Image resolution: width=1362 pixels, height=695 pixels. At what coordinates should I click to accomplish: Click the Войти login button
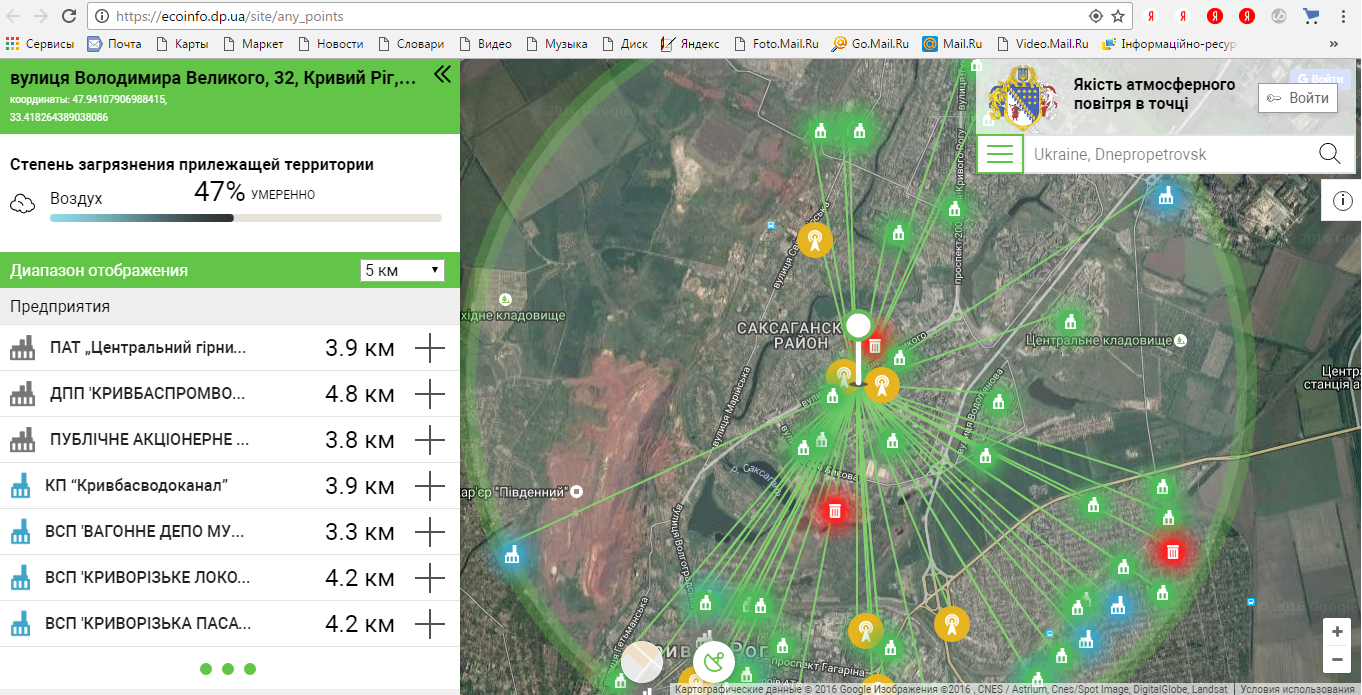pos(1298,98)
